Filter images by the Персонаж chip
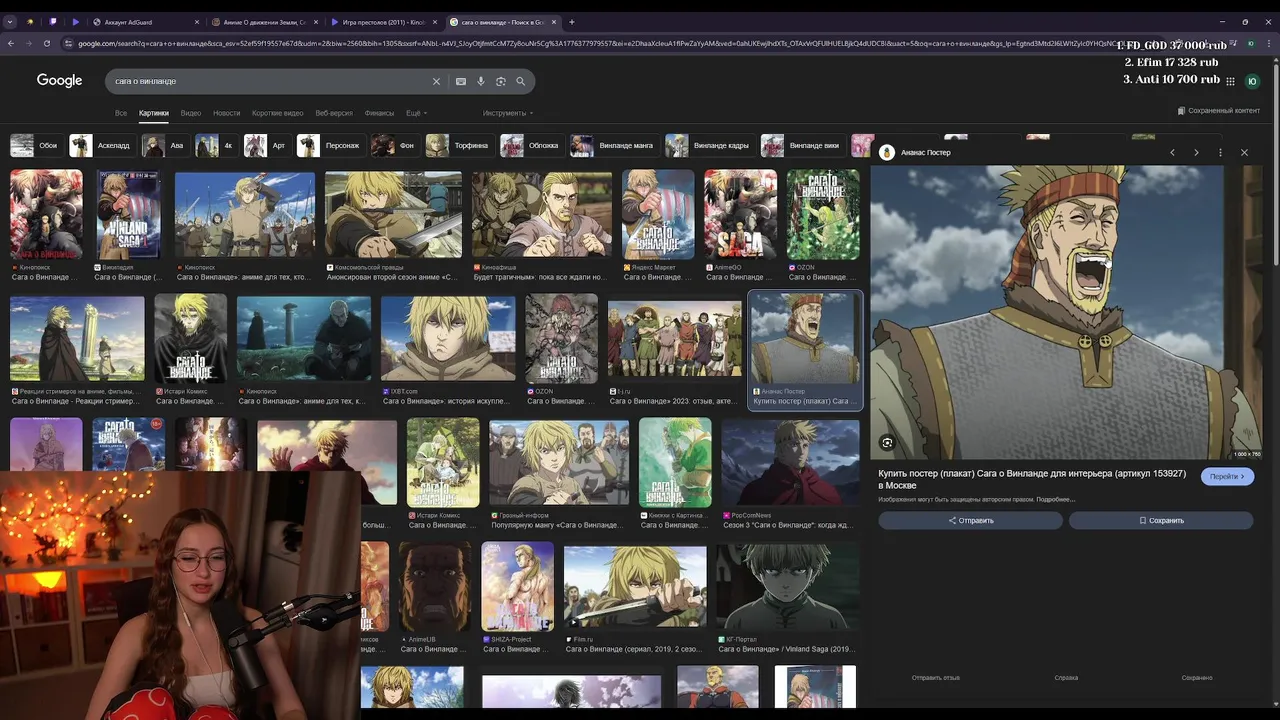The width and height of the screenshot is (1280, 720). click(x=330, y=146)
